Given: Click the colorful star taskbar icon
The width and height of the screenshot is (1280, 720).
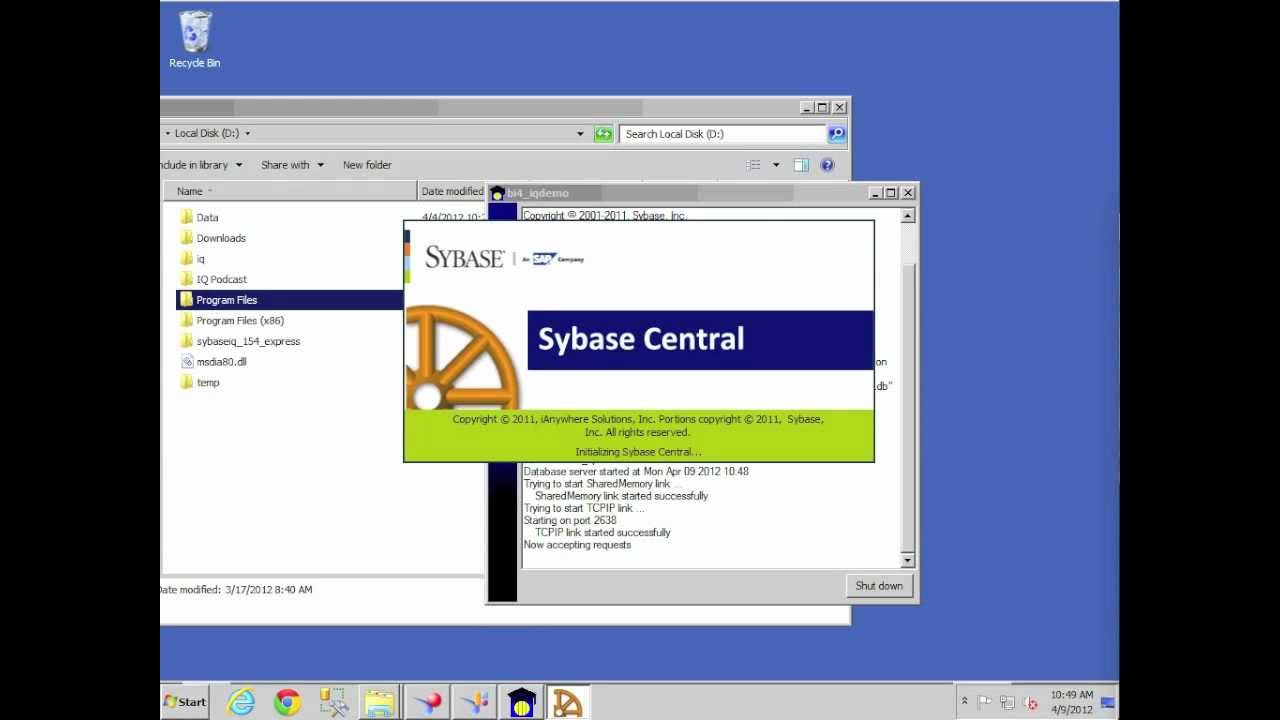Looking at the screenshot, I should coord(474,702).
